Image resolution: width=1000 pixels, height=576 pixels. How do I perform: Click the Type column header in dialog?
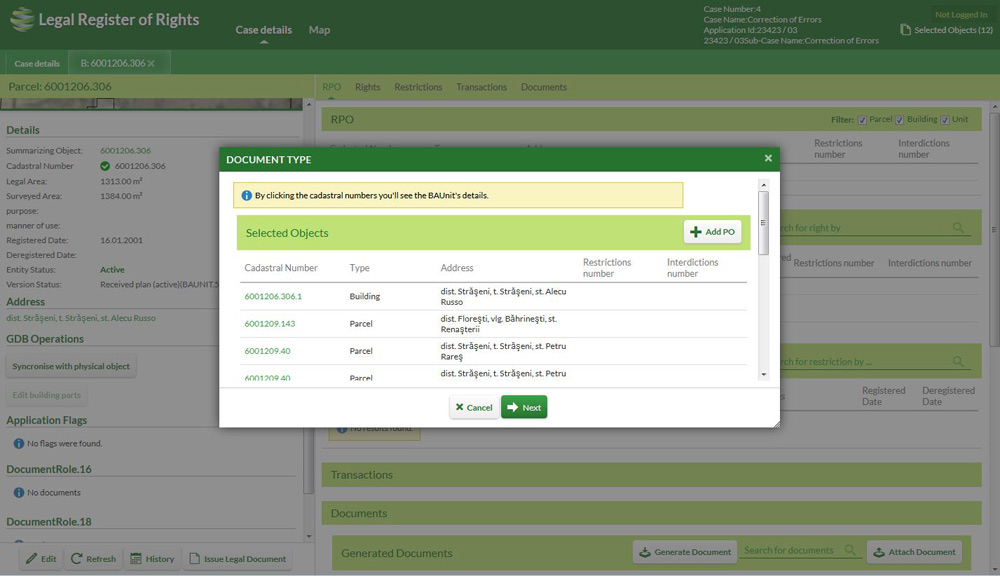tap(359, 268)
